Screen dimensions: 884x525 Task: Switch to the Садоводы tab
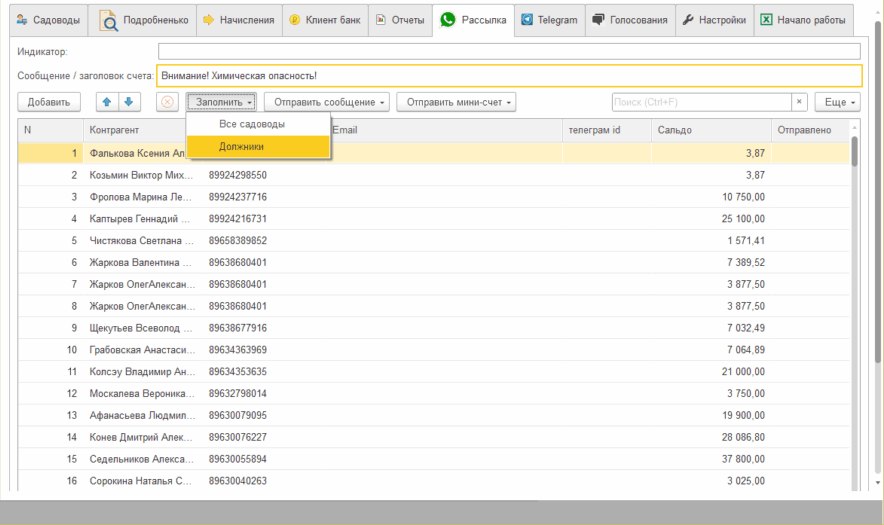click(47, 19)
